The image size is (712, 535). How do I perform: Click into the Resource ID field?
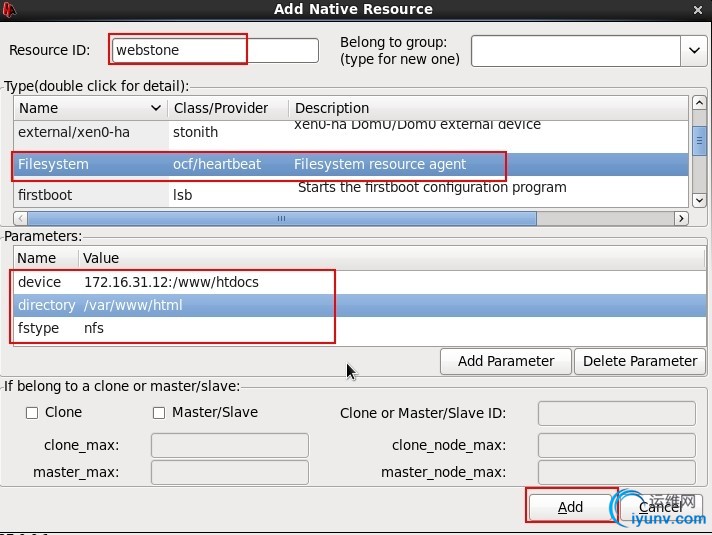[215, 50]
